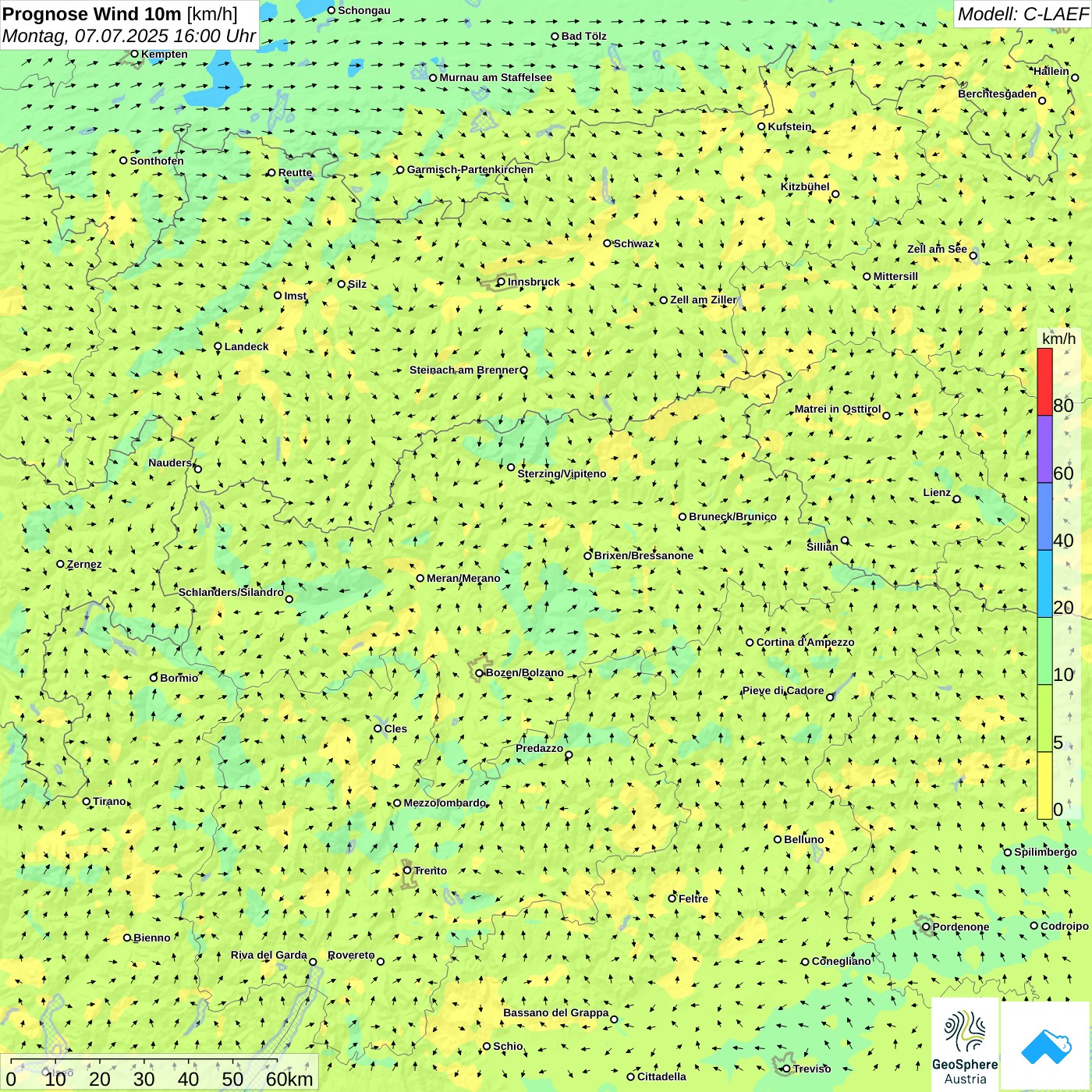1092x1092 pixels.
Task: Click the 'Conegliano' label
Action: [x=841, y=961]
